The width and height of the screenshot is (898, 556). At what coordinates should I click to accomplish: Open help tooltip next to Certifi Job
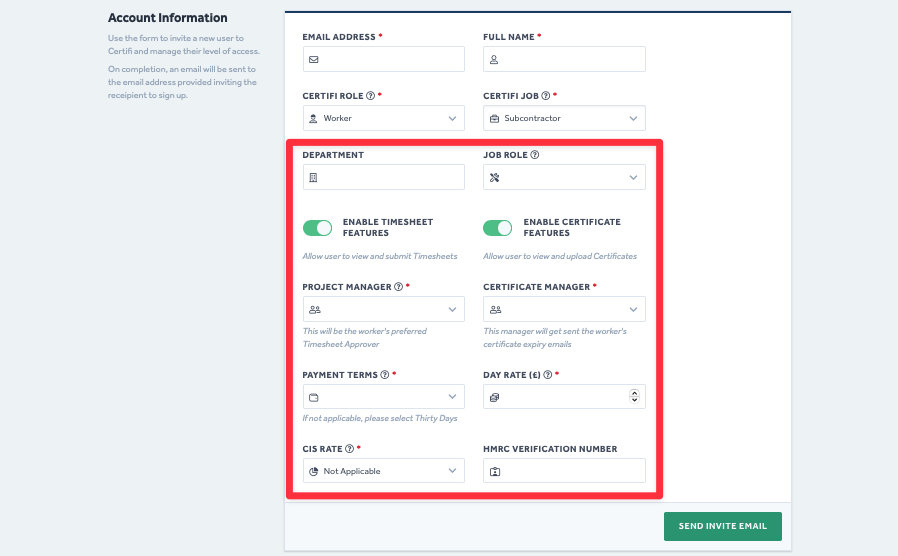click(x=546, y=96)
